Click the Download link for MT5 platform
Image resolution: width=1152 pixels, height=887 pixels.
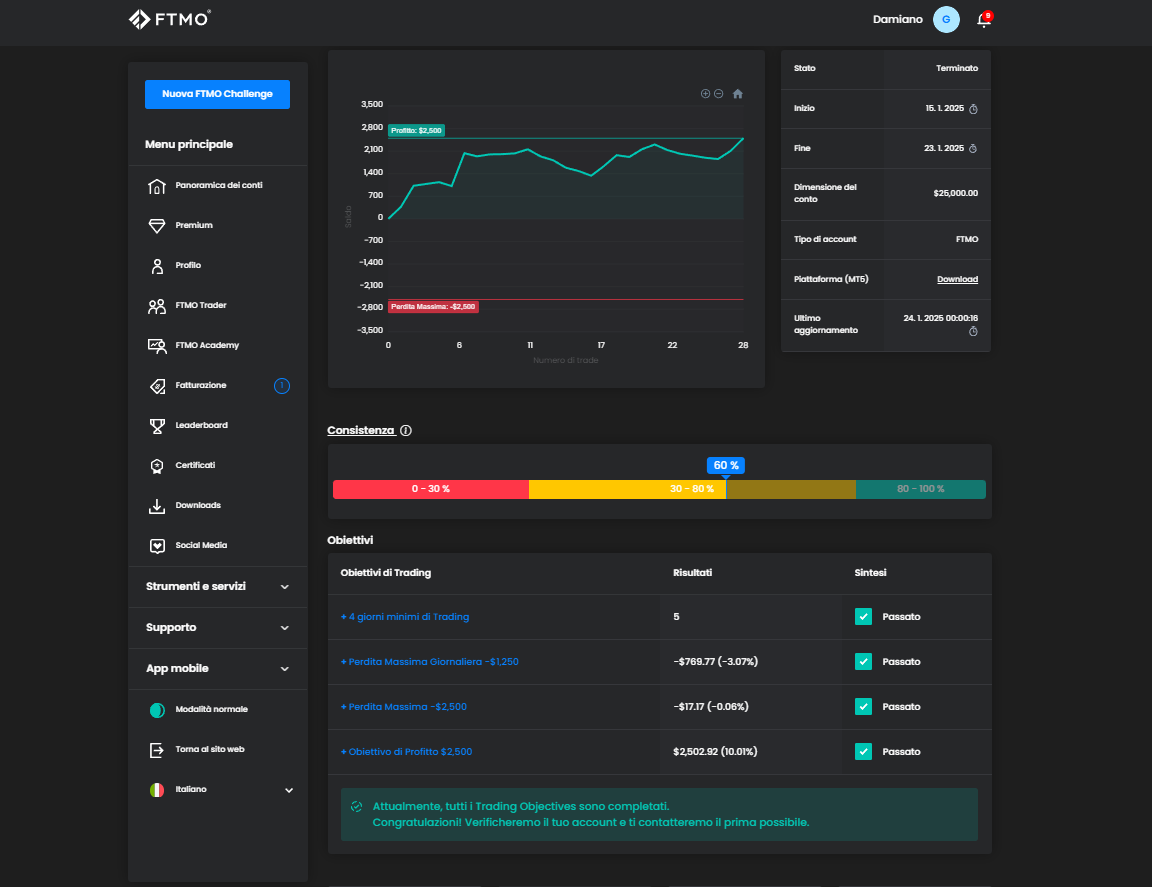[x=957, y=279]
